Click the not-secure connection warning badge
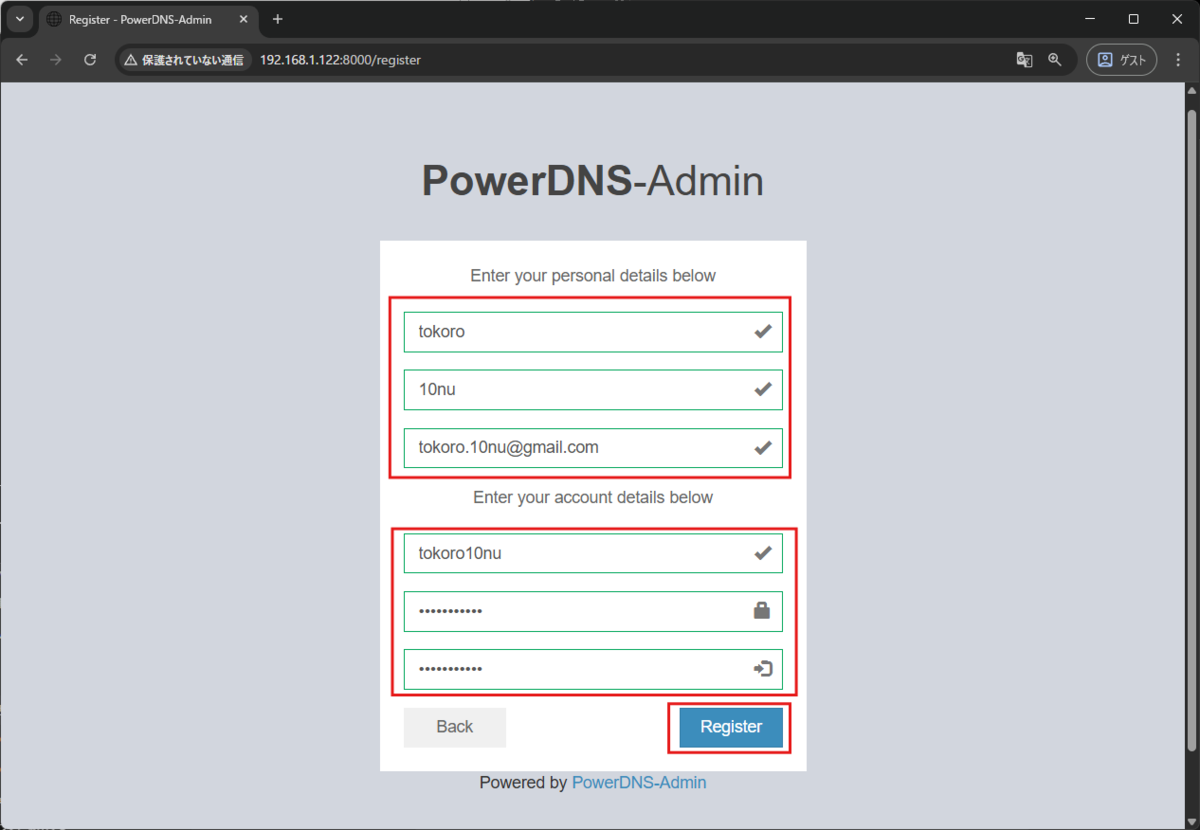Image resolution: width=1200 pixels, height=830 pixels. click(x=183, y=60)
